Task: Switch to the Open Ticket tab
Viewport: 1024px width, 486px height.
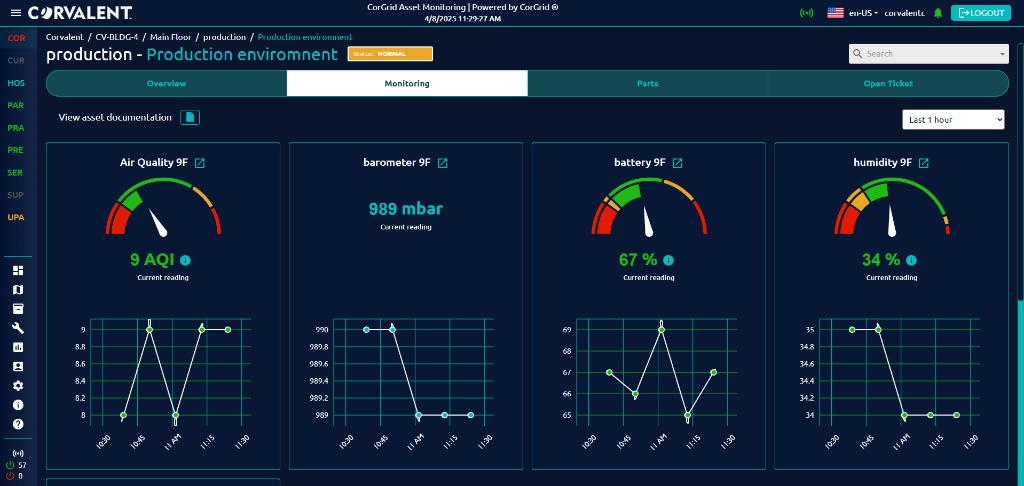Action: click(888, 84)
